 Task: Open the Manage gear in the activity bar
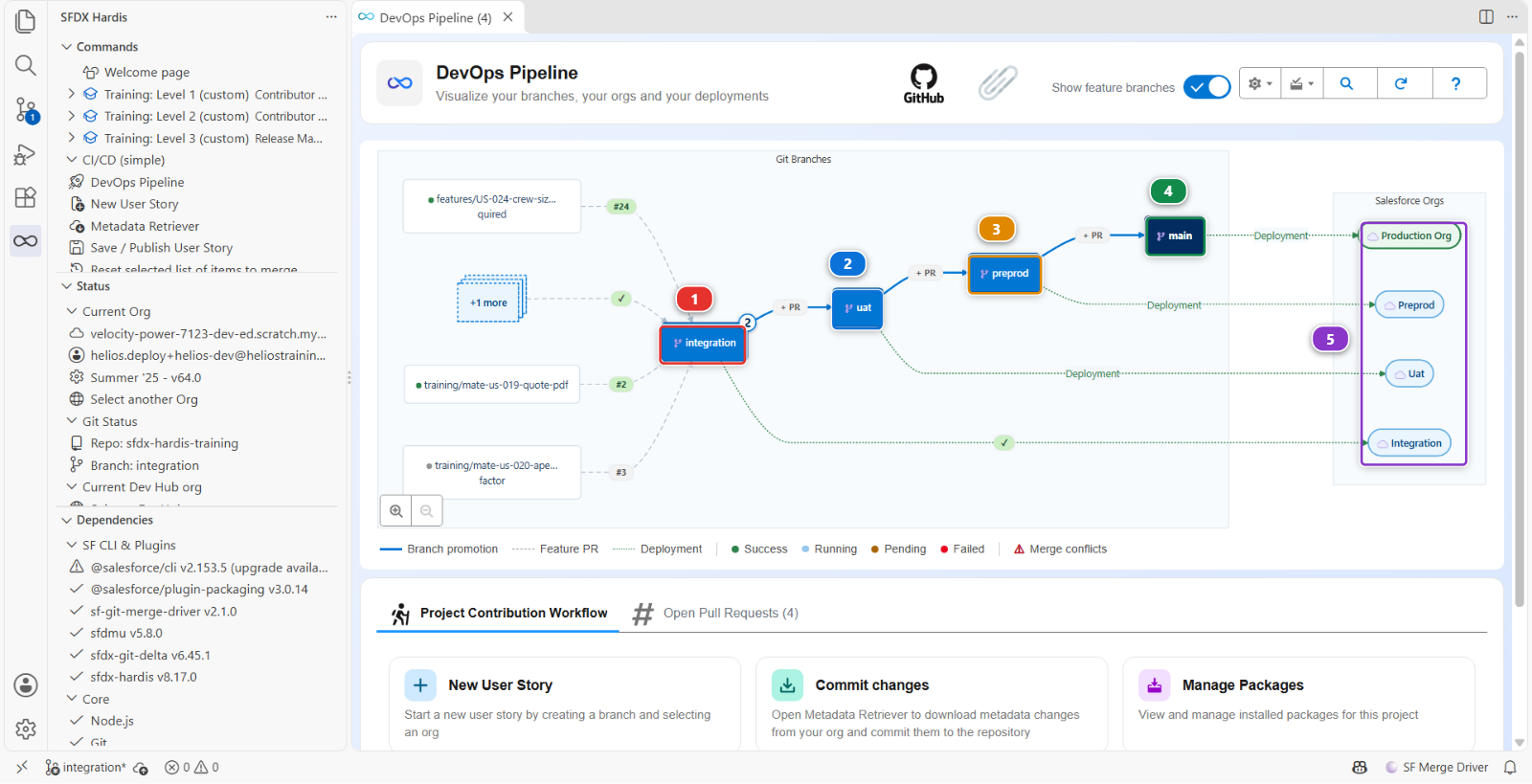26,729
